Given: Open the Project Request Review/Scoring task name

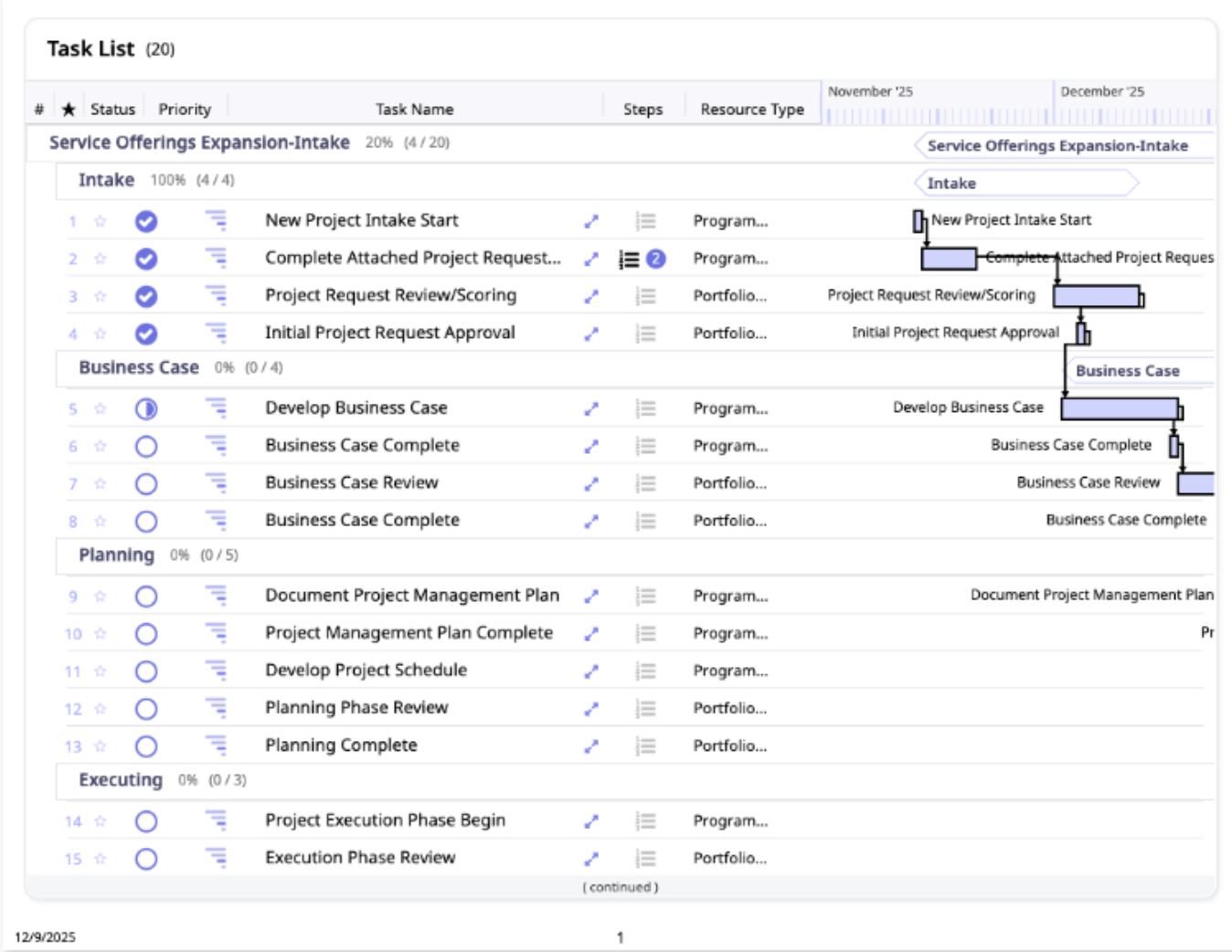Looking at the screenshot, I should tap(390, 295).
